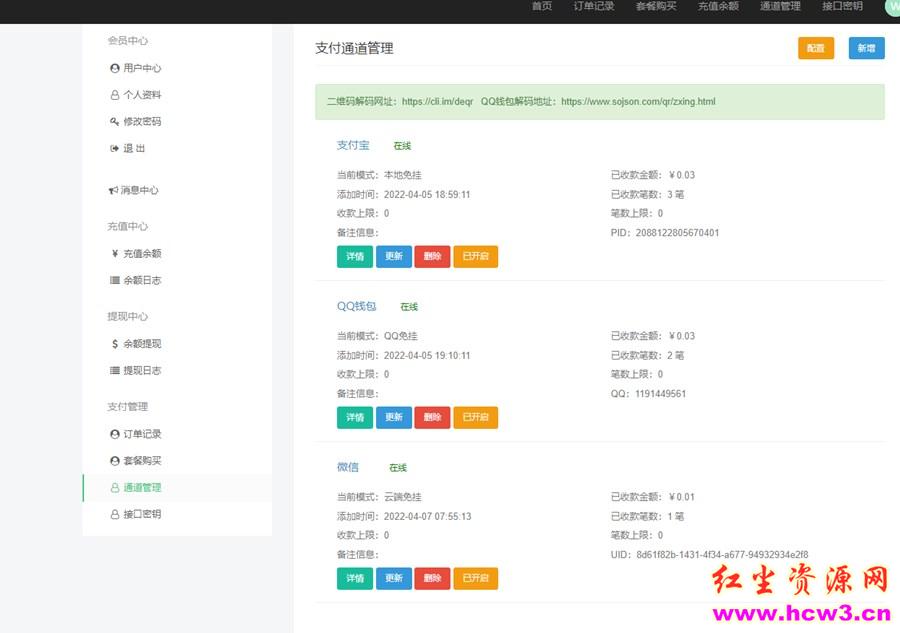This screenshot has width=900, height=633.
Task: Click 删除 for the QQ钱包 channel
Action: (432, 417)
